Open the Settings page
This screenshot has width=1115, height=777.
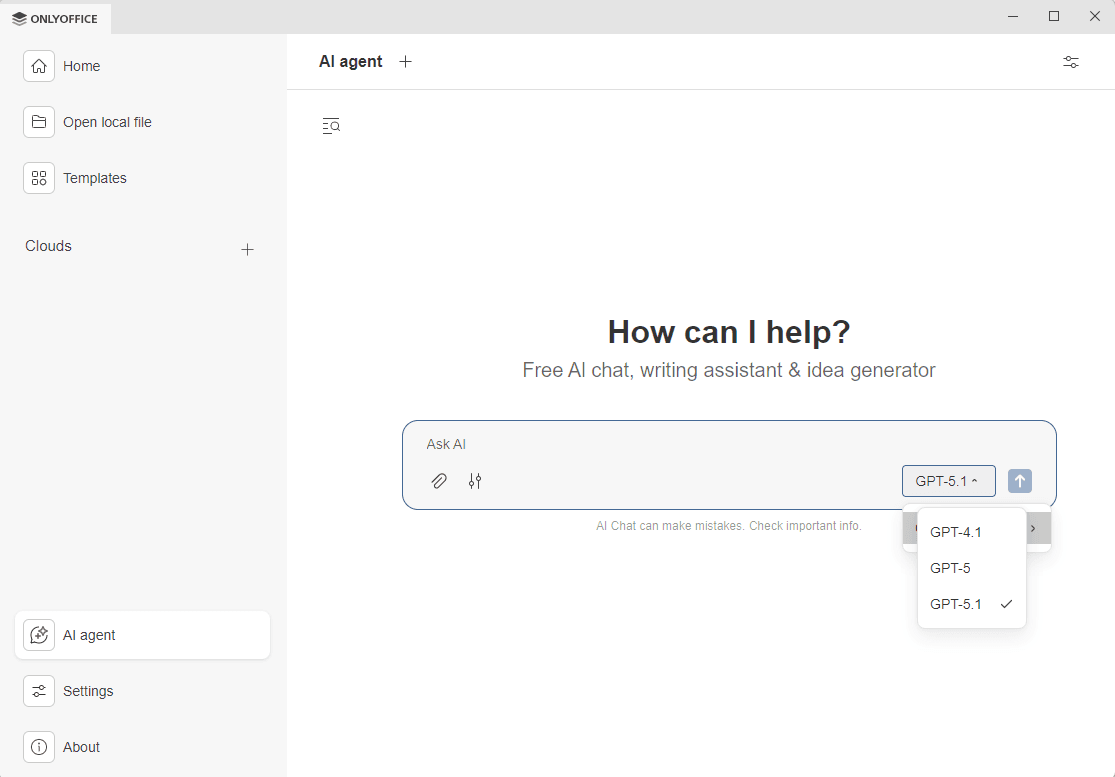[87, 691]
